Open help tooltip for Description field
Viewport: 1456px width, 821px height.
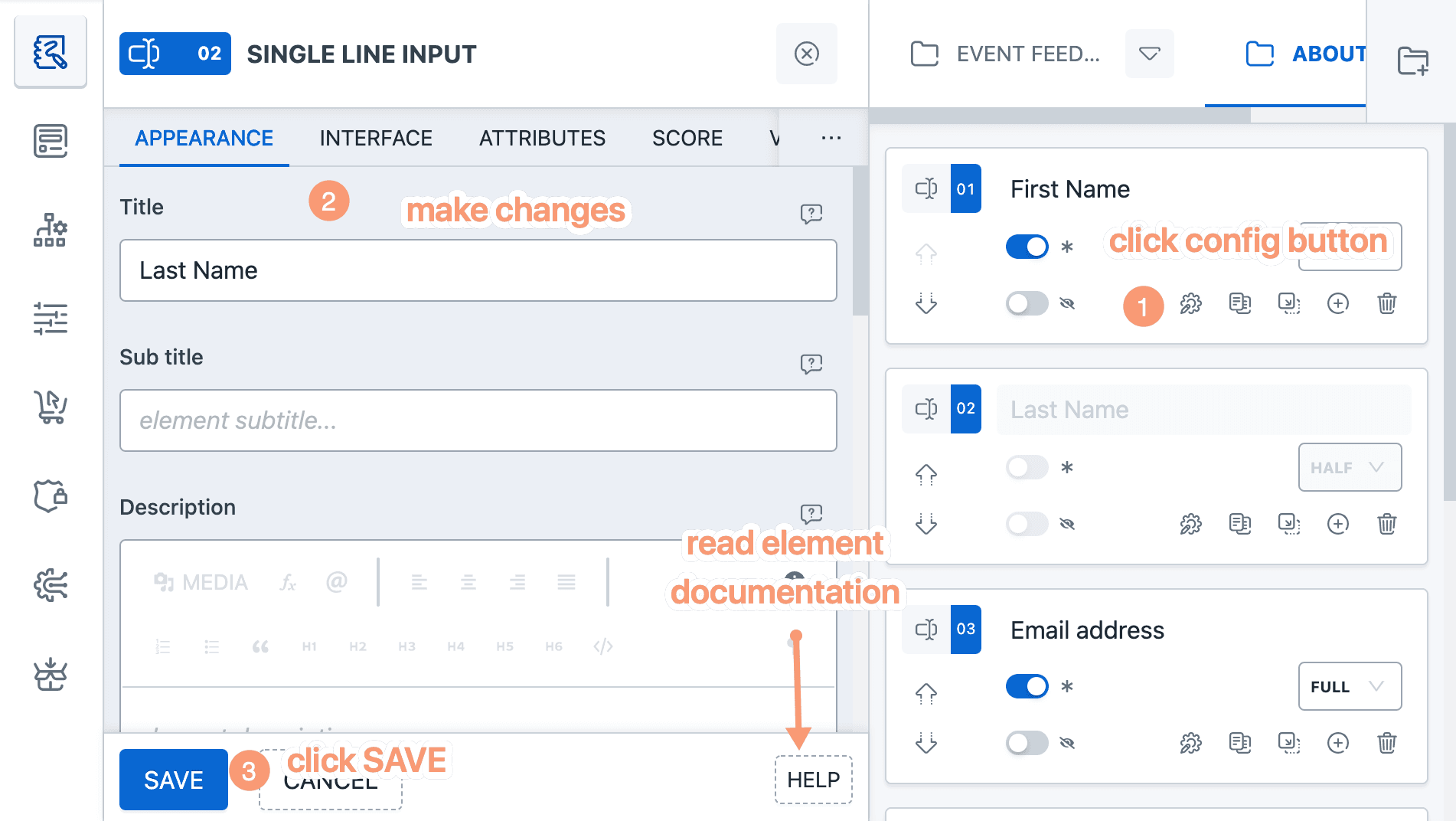[811, 513]
